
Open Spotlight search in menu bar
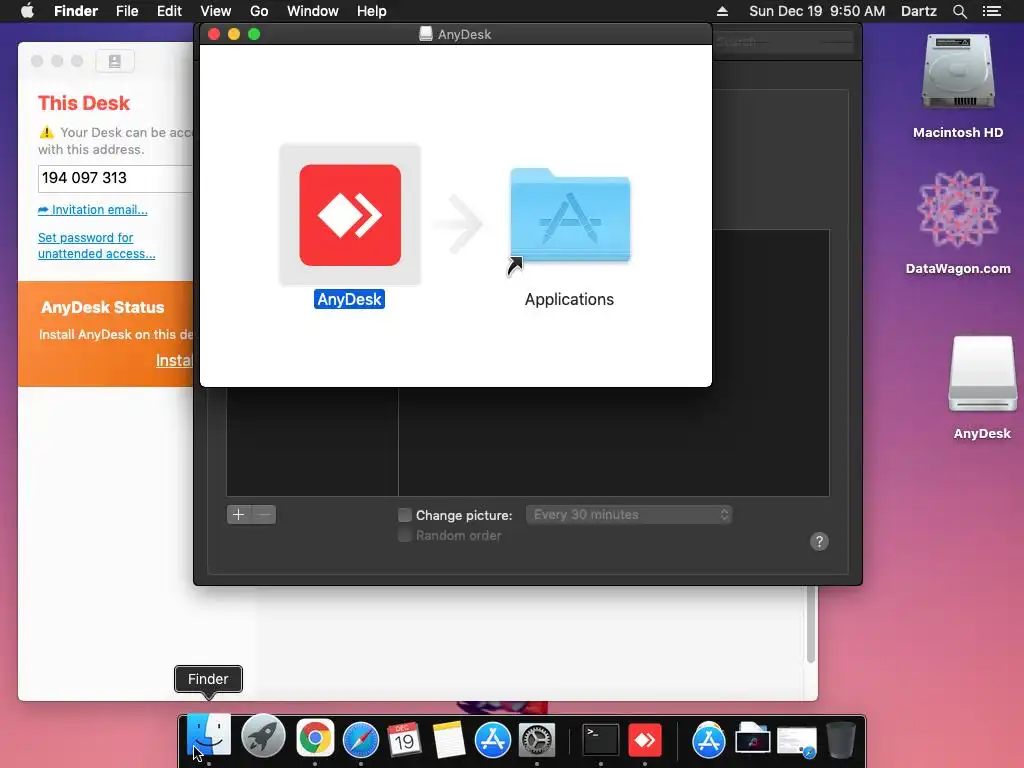[x=959, y=11]
